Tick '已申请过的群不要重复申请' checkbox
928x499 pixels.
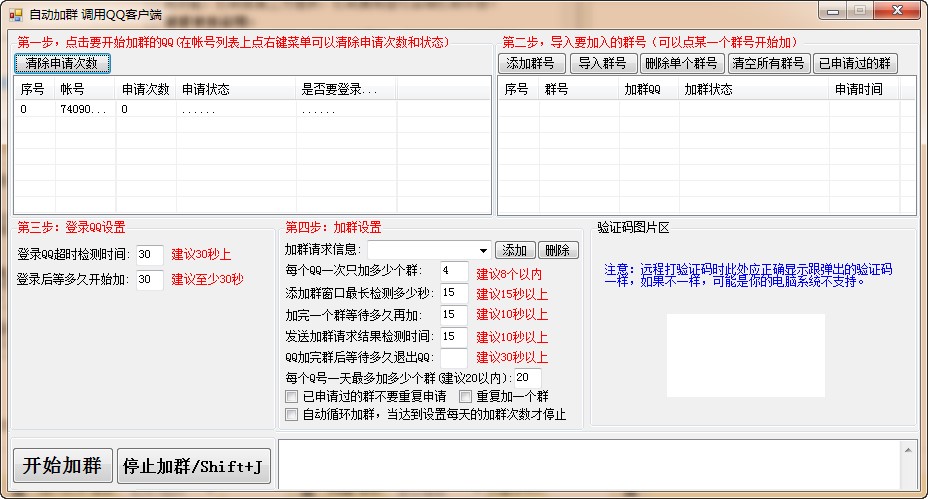tap(292, 397)
